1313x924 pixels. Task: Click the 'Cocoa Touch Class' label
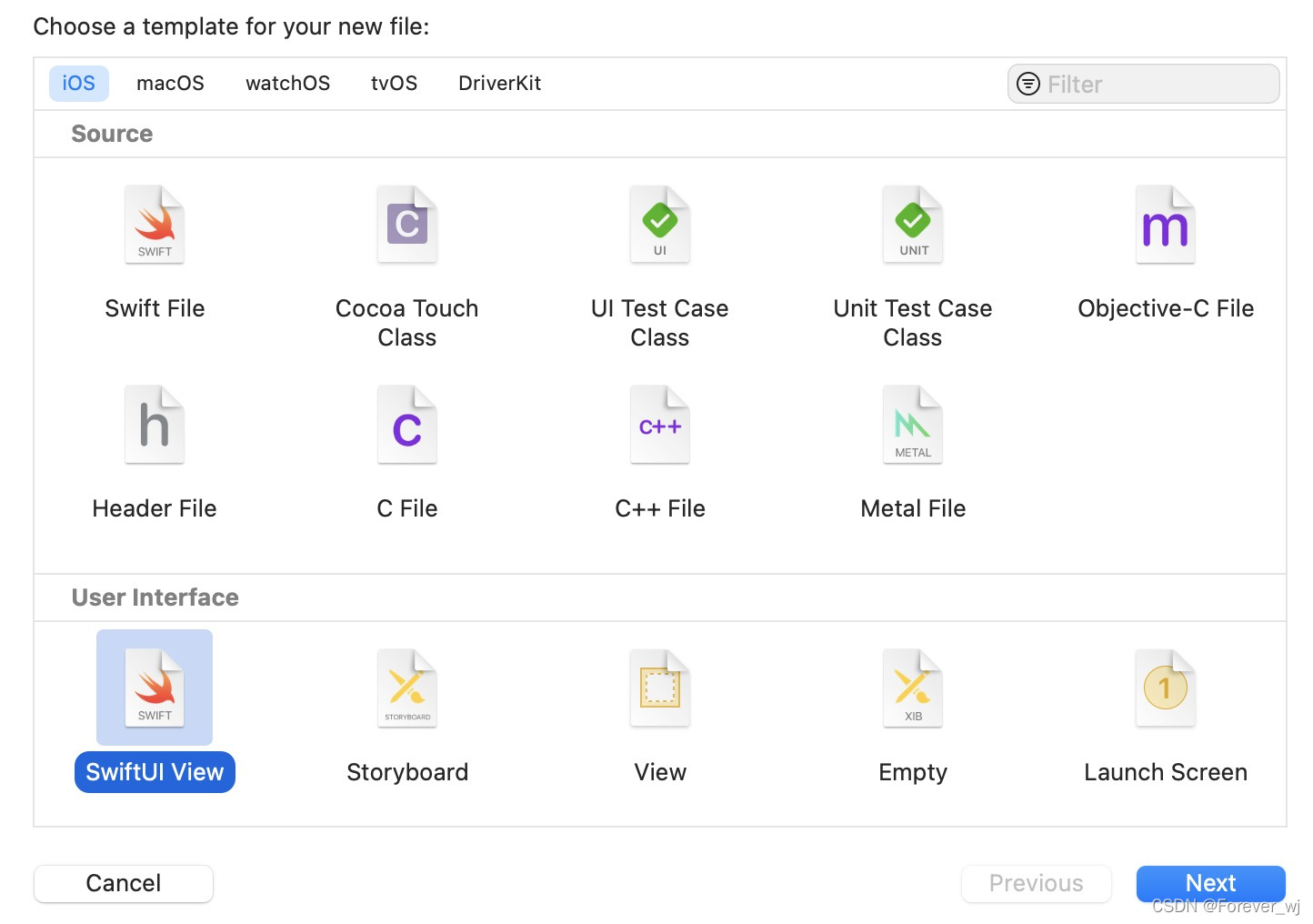407,323
